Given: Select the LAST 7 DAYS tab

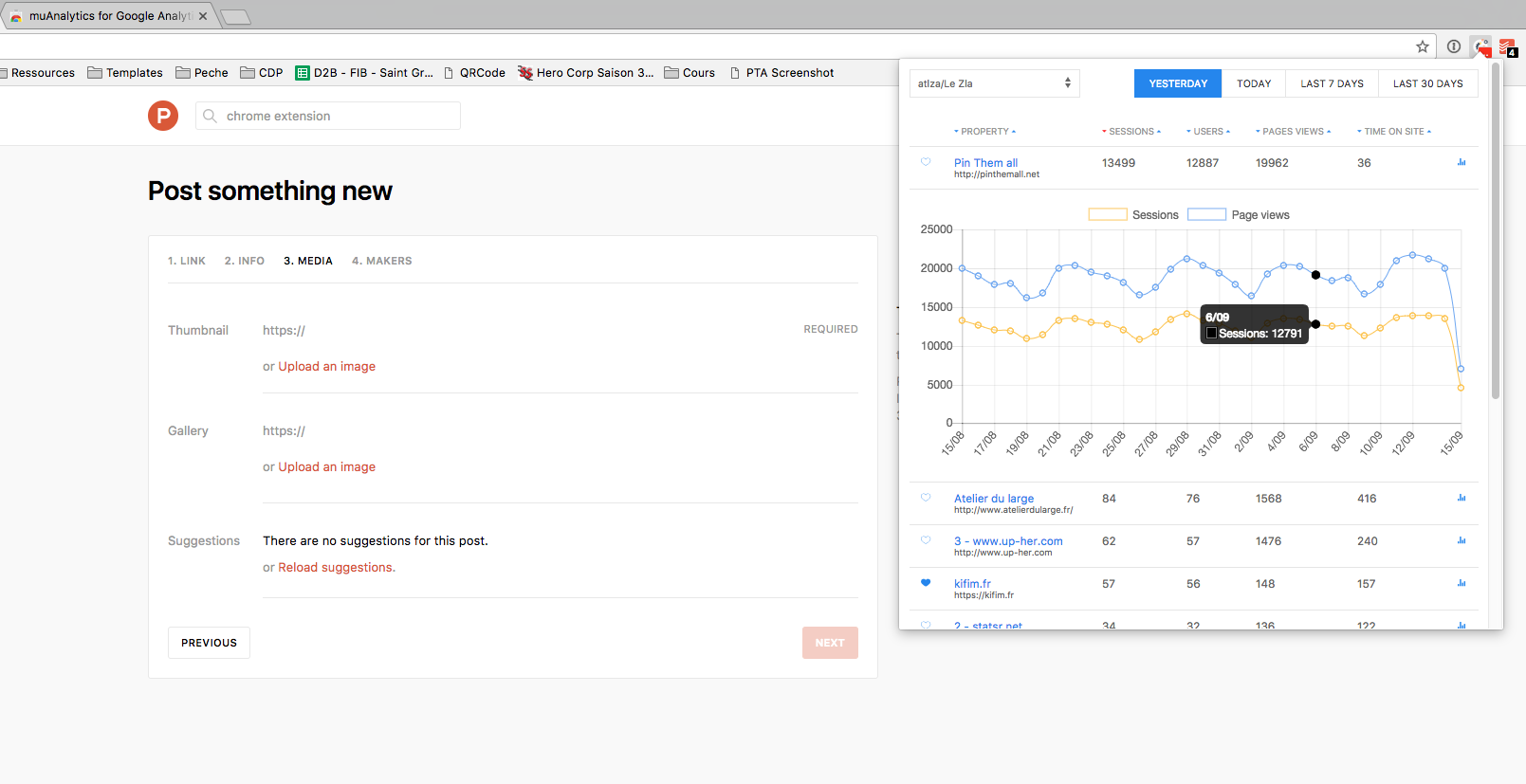Looking at the screenshot, I should [x=1333, y=83].
